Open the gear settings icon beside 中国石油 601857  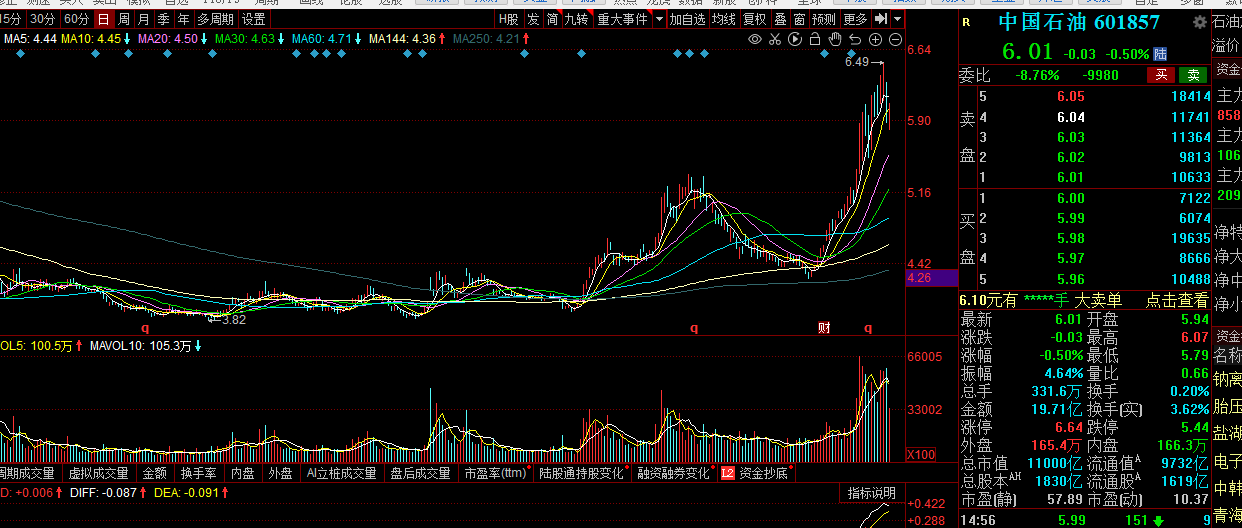pos(1199,22)
